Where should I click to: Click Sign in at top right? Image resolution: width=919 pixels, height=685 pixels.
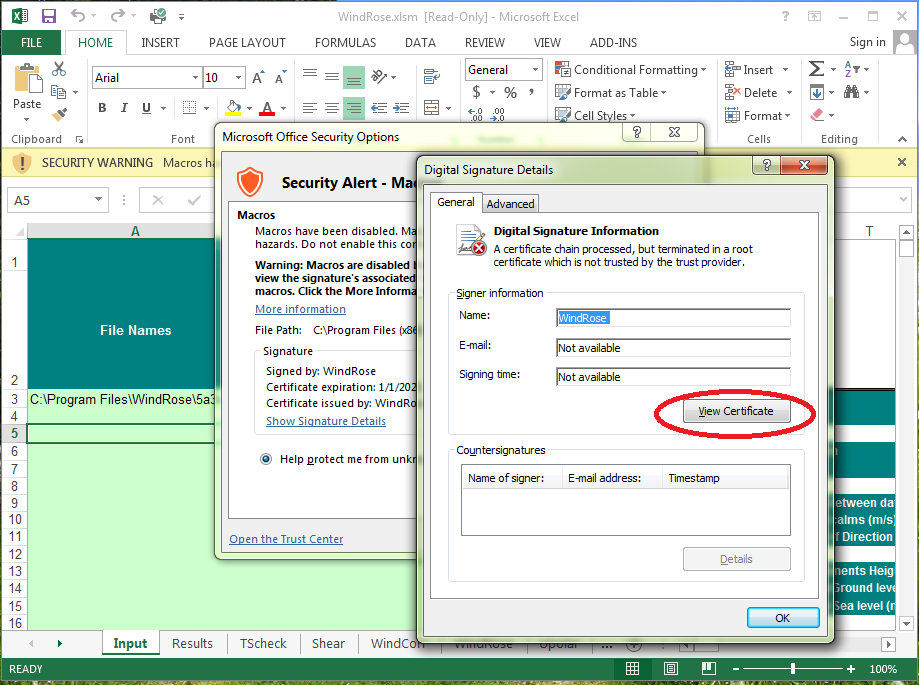pyautogui.click(x=867, y=42)
